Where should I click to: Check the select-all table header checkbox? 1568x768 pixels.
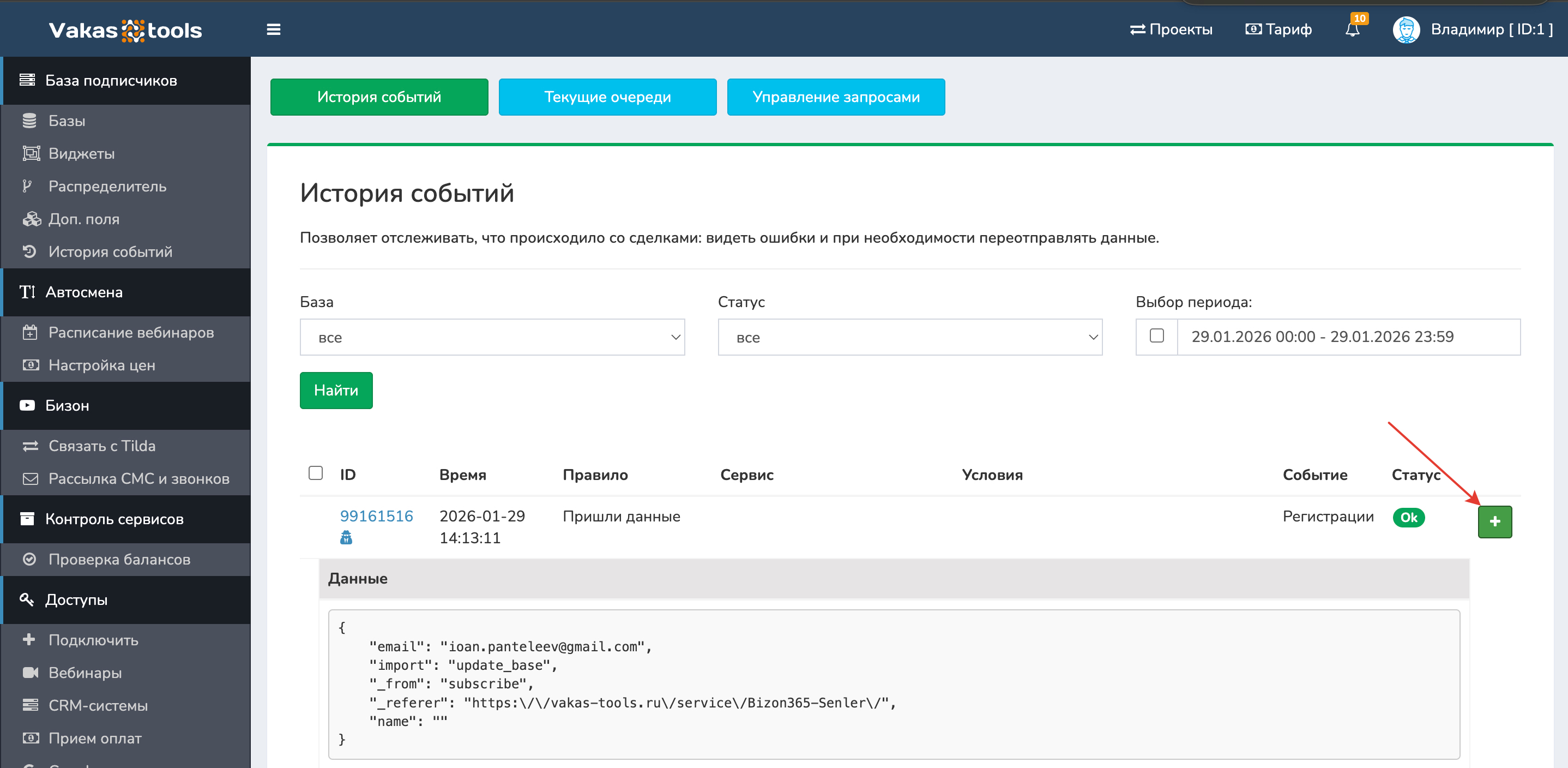tap(315, 473)
